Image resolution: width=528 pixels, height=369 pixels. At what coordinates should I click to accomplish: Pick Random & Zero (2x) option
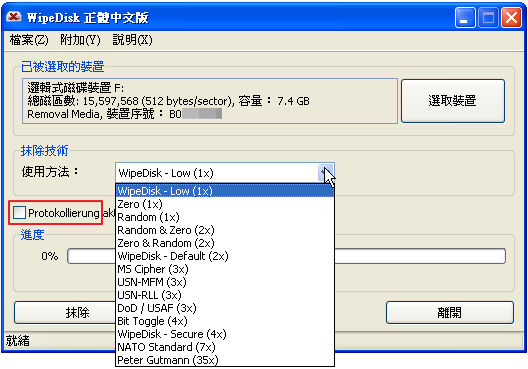pos(225,230)
